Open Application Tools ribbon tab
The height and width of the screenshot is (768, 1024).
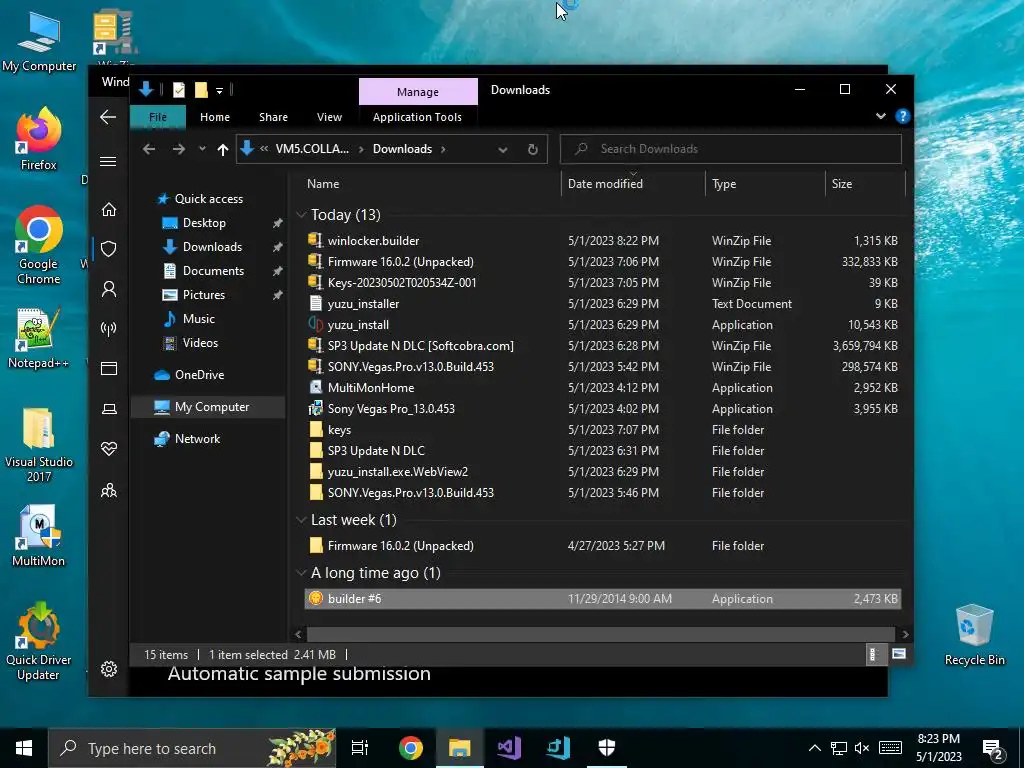tap(417, 117)
